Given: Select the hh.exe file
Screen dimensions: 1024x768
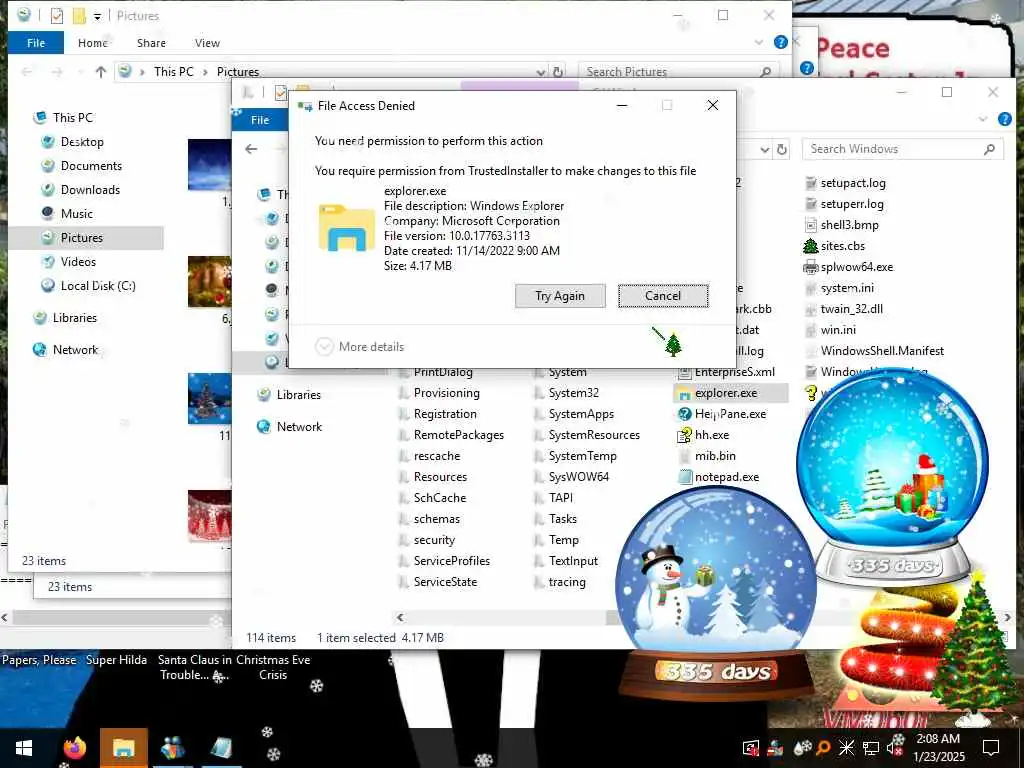Looking at the screenshot, I should click(x=703, y=435).
